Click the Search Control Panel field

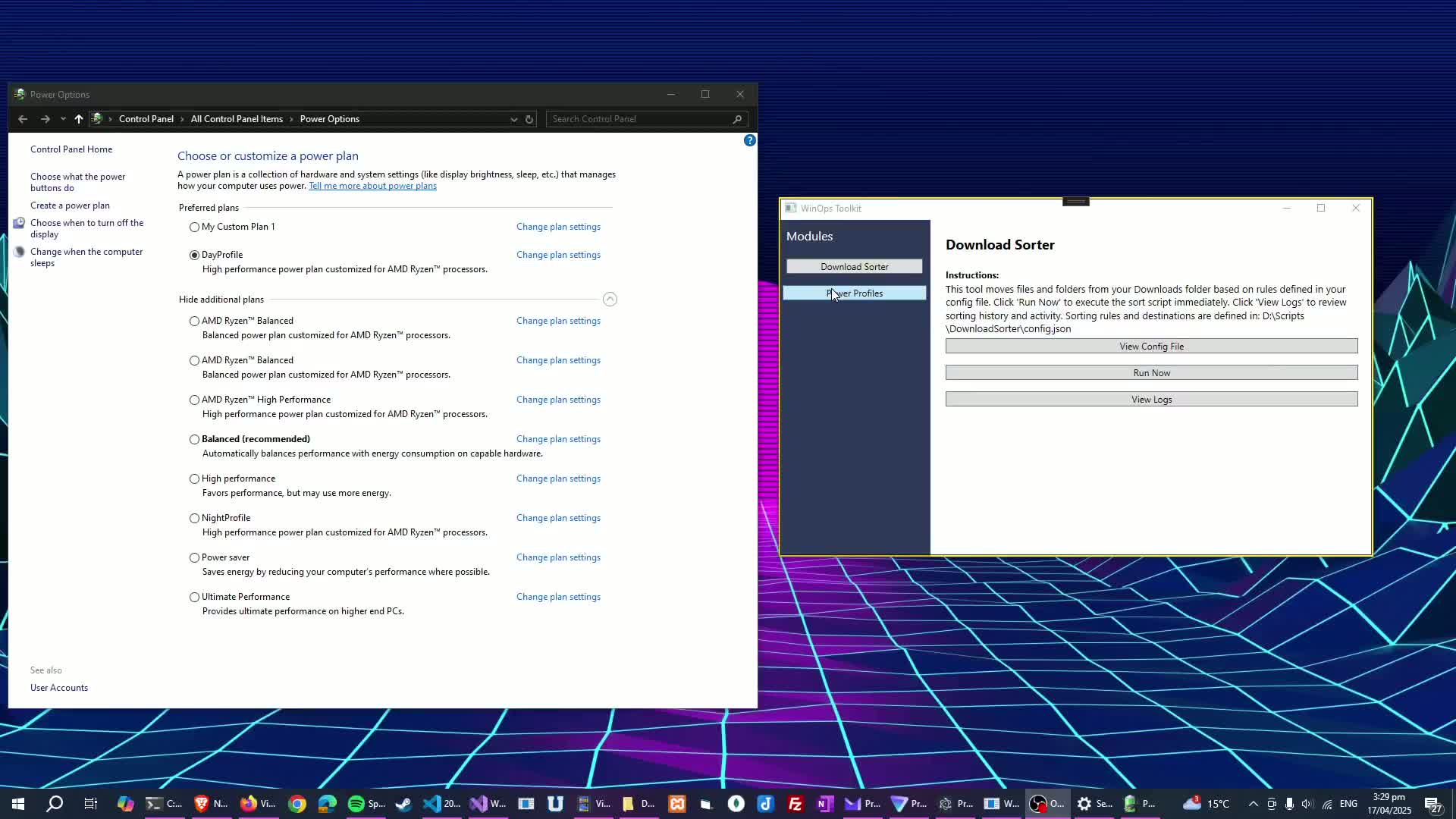pos(637,119)
